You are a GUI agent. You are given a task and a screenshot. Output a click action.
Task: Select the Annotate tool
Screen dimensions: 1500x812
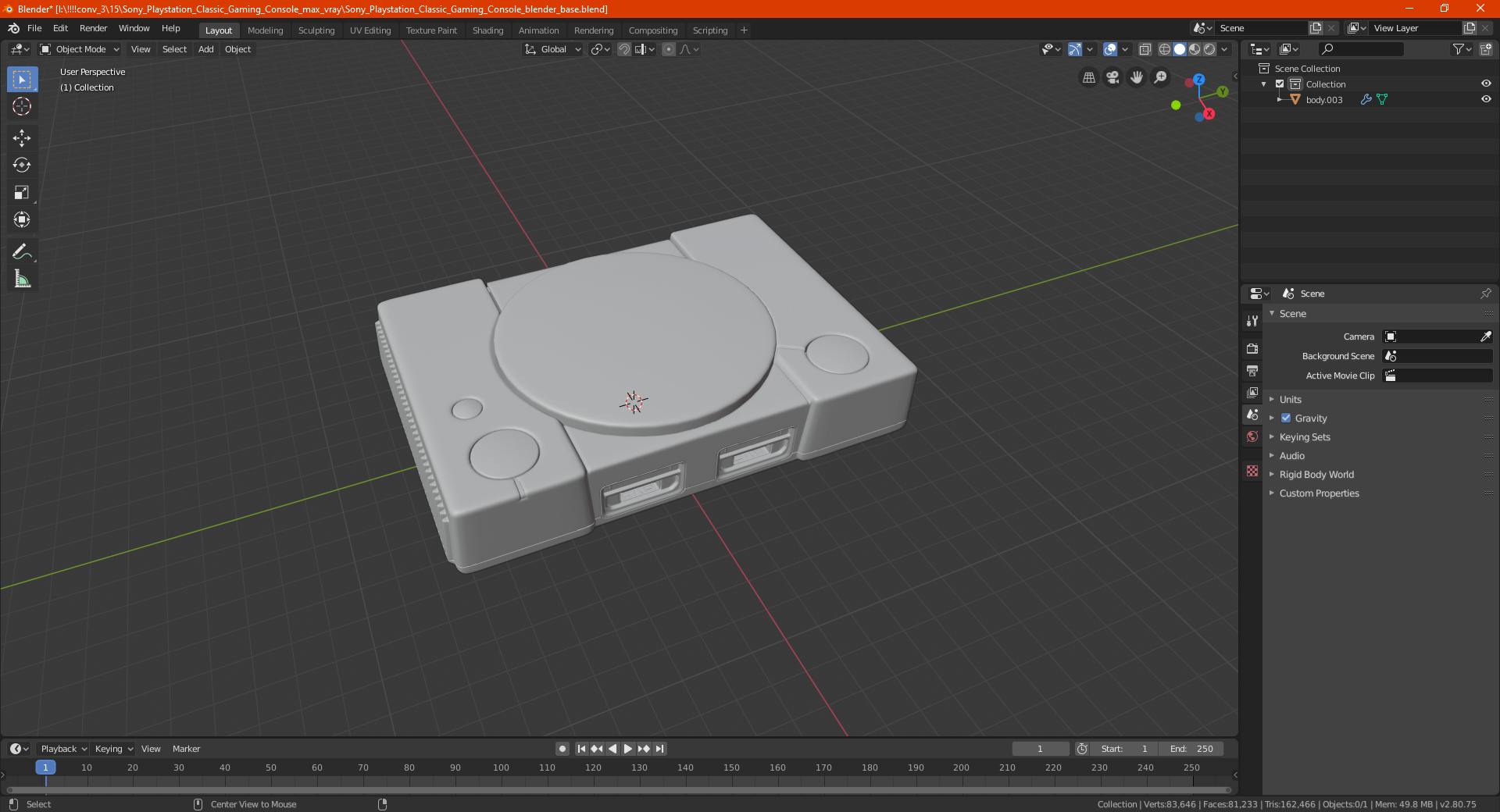click(22, 251)
